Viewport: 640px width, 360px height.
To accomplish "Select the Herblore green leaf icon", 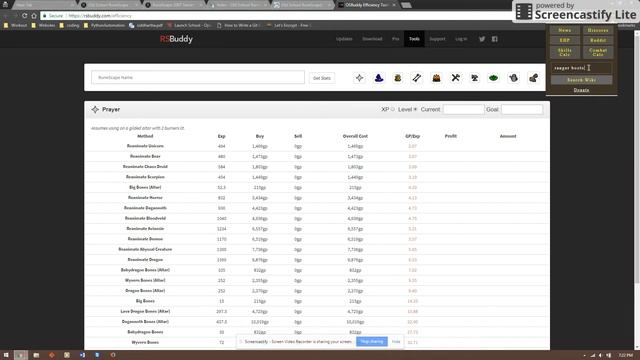I will pos(493,78).
